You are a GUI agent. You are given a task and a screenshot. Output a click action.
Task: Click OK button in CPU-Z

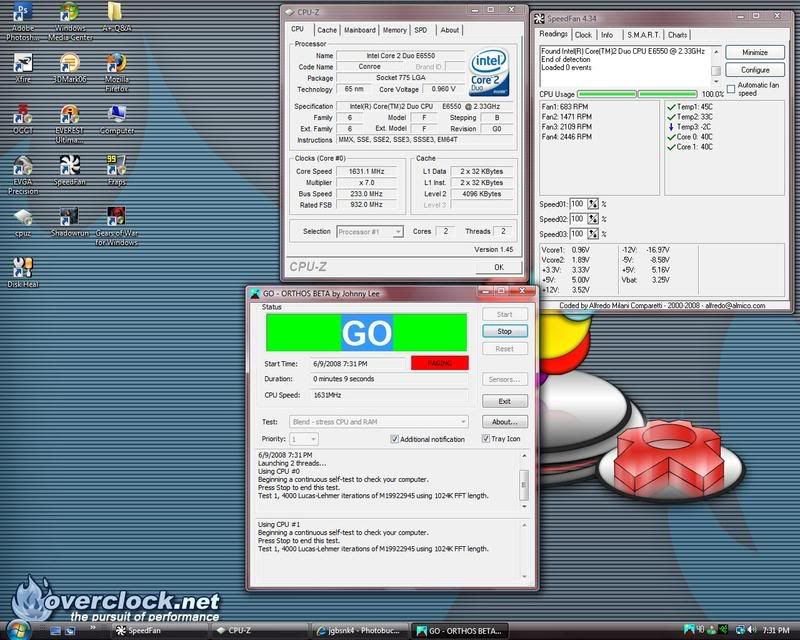pos(498,267)
